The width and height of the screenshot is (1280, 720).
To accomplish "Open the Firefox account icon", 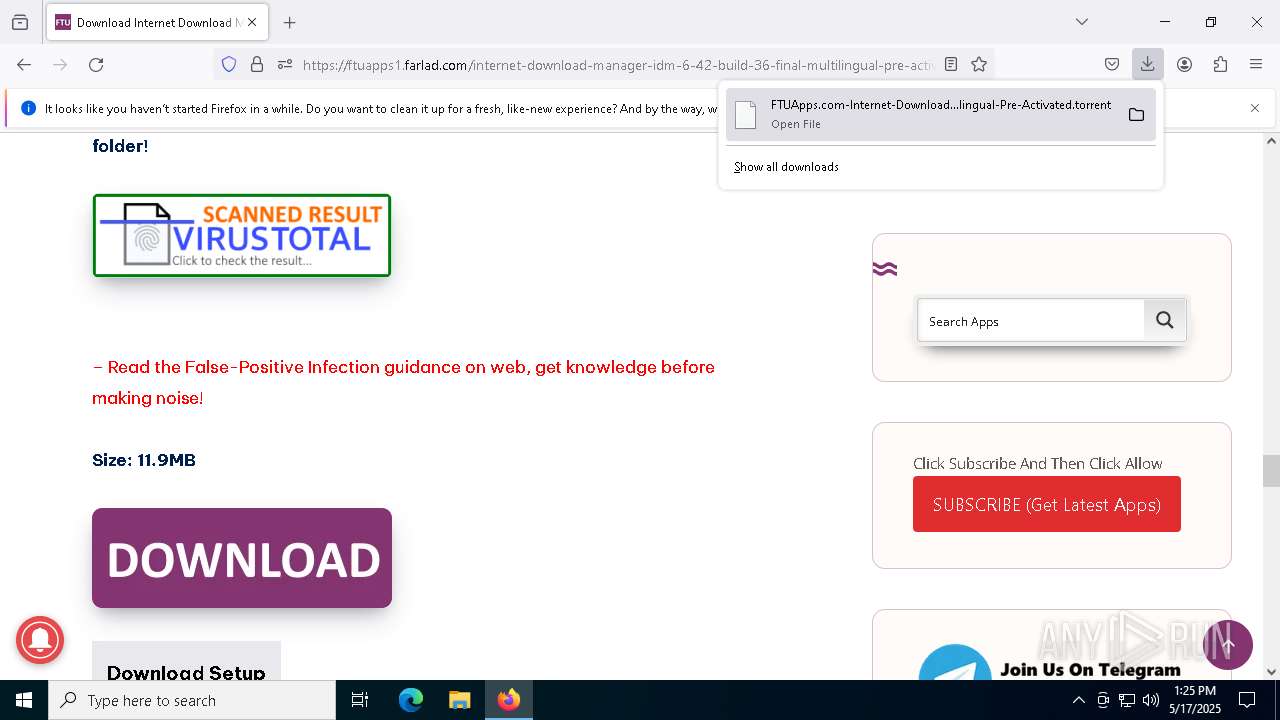I will 1184,64.
